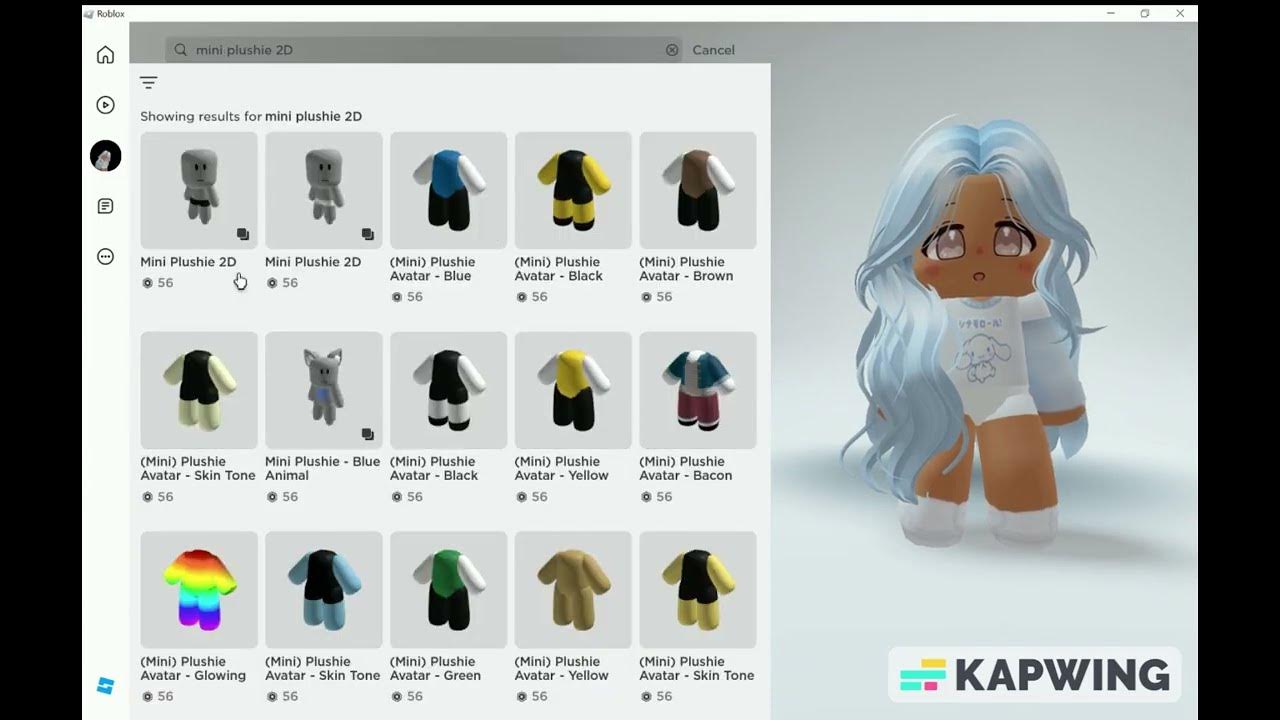Open the Discover play icon in the sidebar

(105, 105)
